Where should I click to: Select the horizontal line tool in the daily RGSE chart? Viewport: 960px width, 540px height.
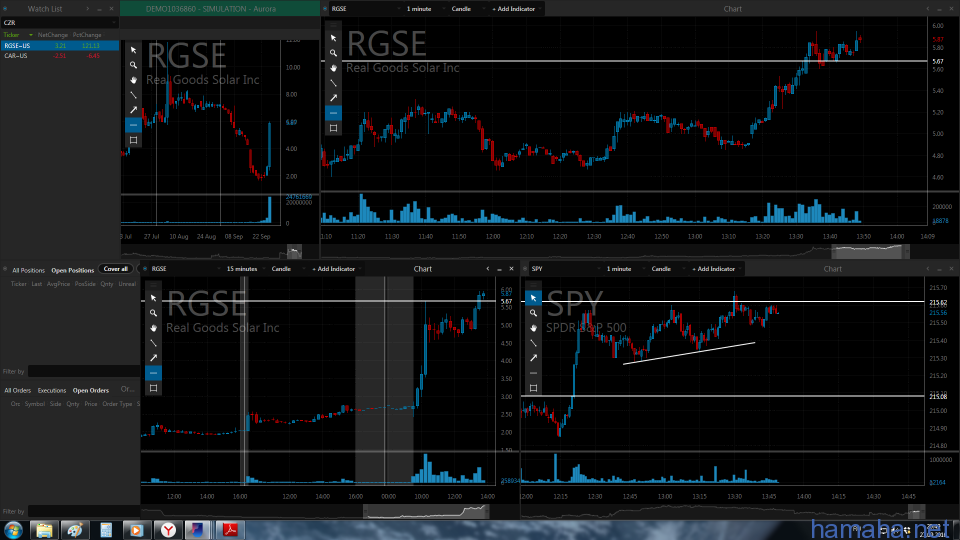(133, 125)
